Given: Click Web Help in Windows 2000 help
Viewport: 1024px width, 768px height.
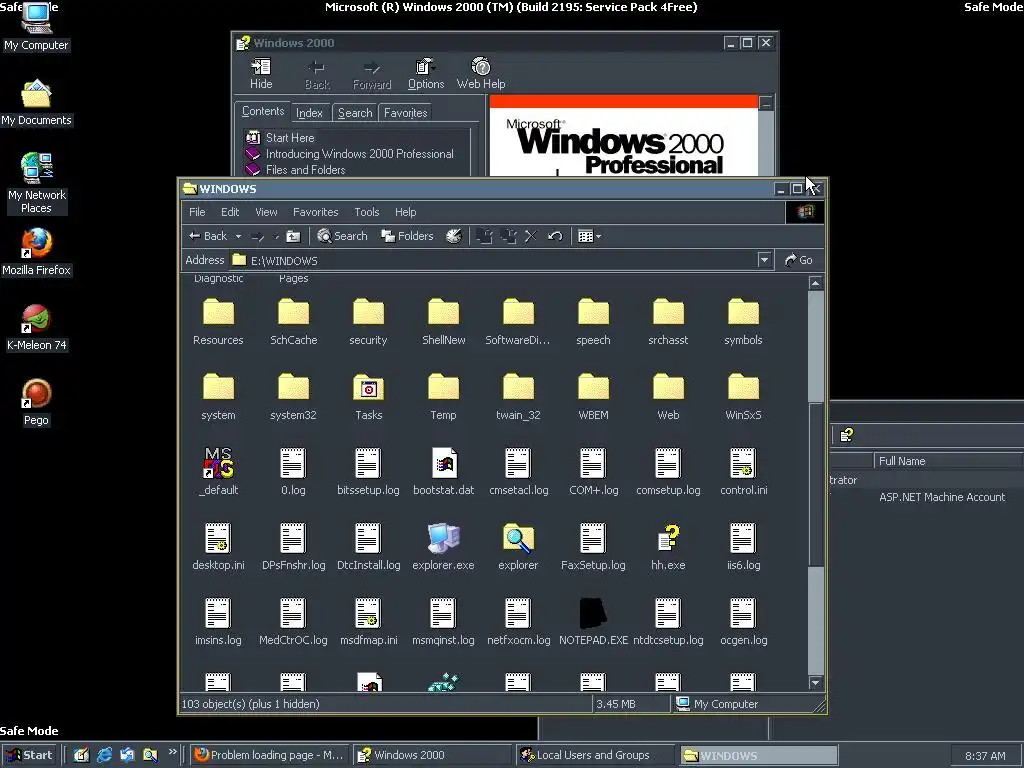Looking at the screenshot, I should click(481, 74).
